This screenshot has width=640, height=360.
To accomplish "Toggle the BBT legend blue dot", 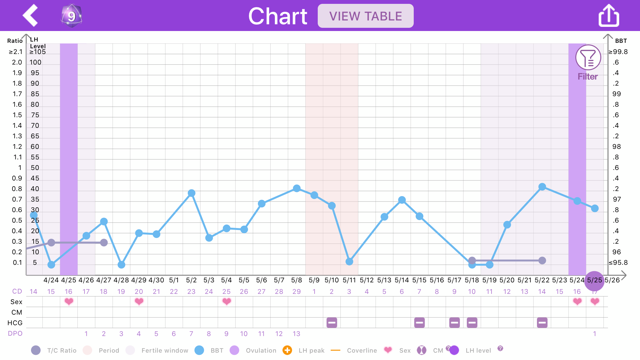I will pos(199,350).
